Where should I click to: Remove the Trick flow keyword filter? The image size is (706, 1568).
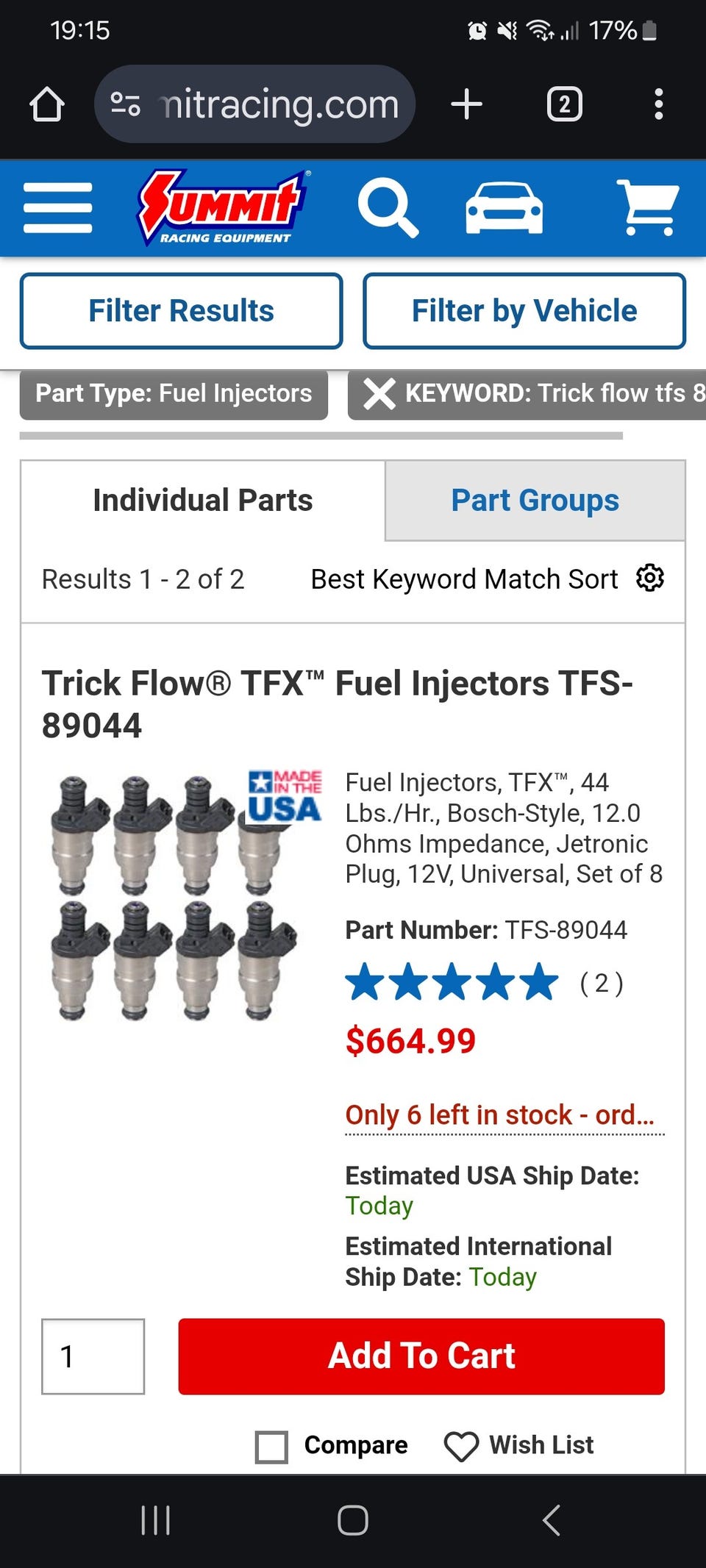point(380,393)
